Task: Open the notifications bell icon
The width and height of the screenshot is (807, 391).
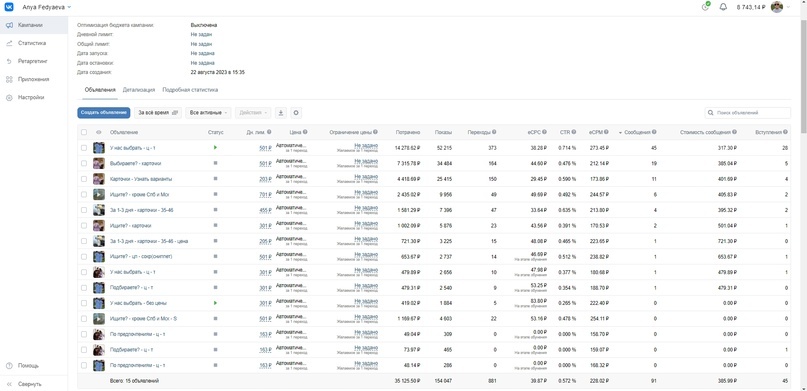Action: click(x=723, y=7)
